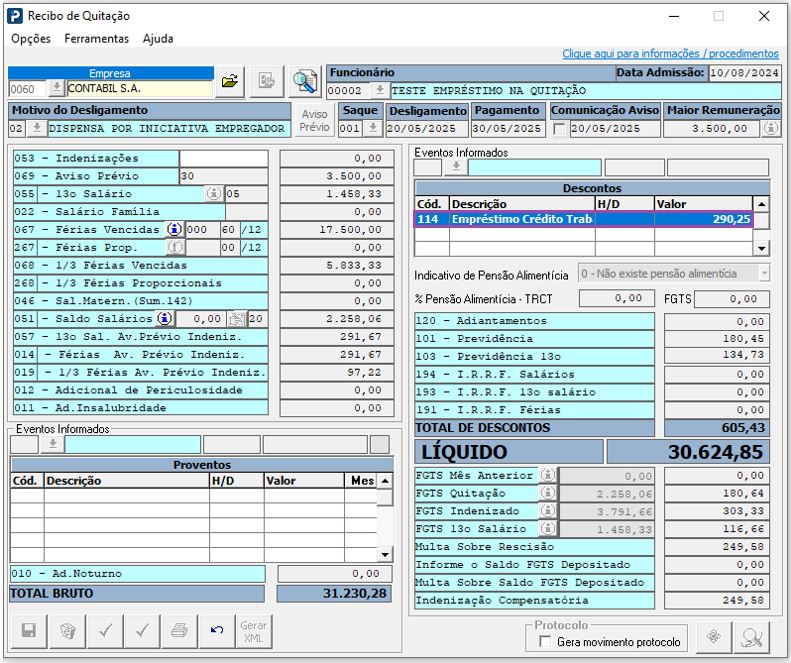Open 'Clique aqui para informações / procedimentos' link

point(670,53)
